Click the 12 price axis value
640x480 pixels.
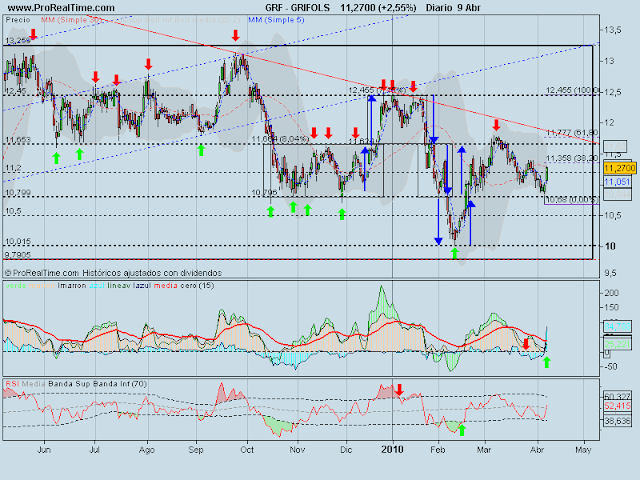(609, 123)
